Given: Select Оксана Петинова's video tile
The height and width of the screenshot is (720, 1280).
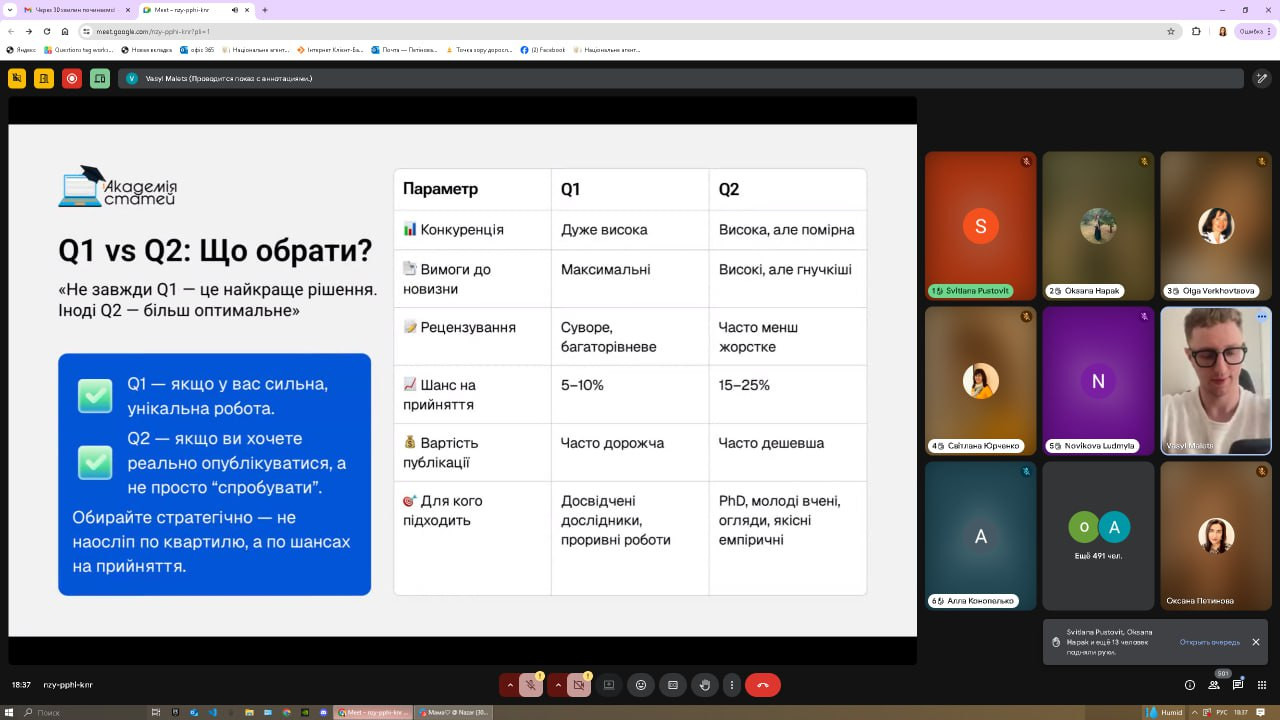Looking at the screenshot, I should point(1216,536).
